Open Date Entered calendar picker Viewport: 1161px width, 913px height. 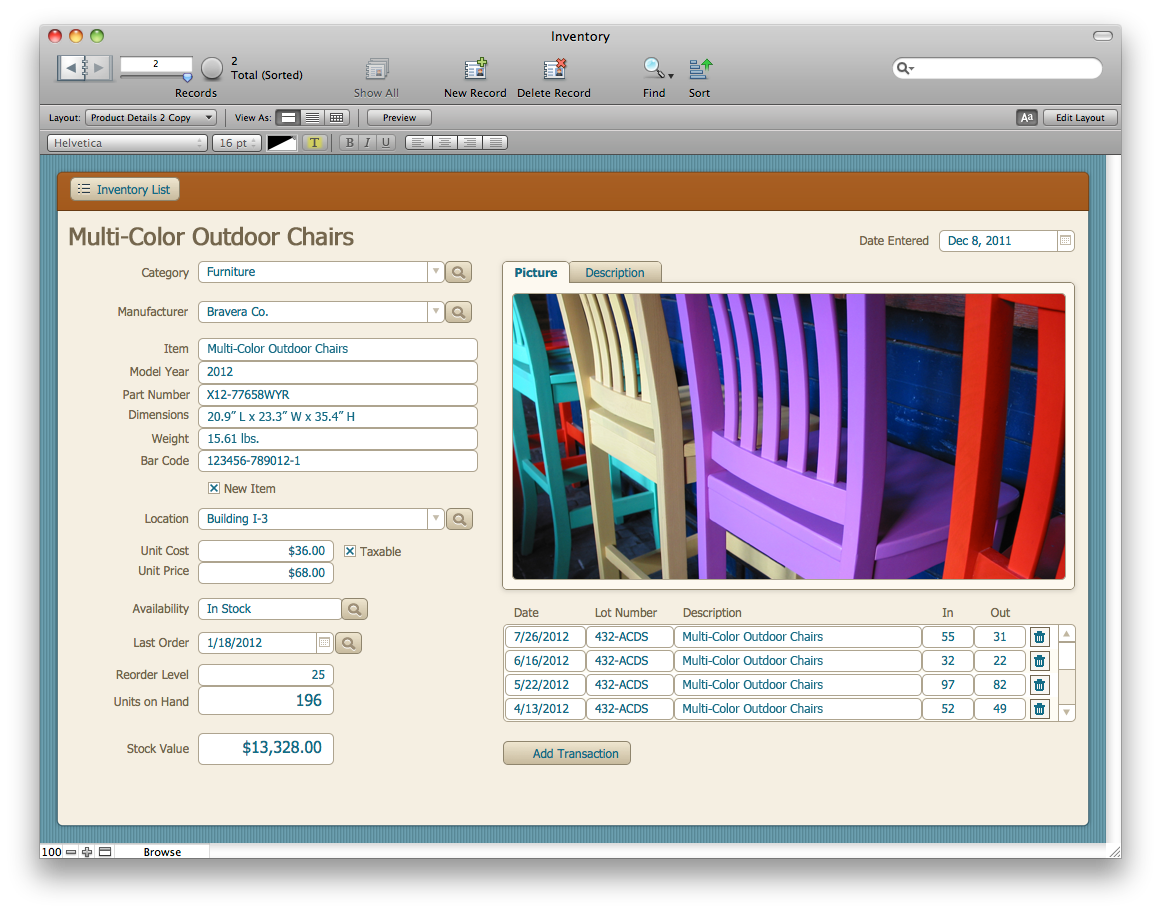[1065, 241]
